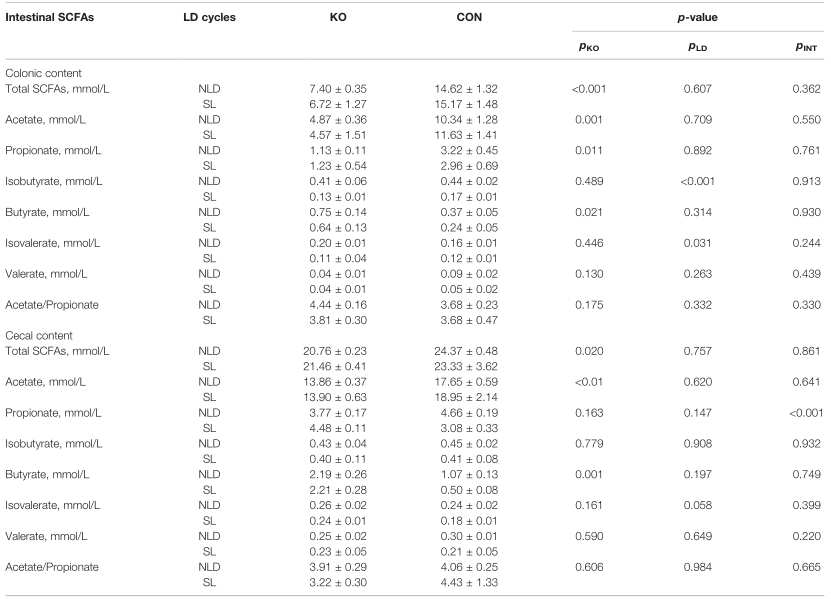Select the 0.031 Isovalerate pLD value
This screenshot has width=831, height=599.
click(697, 243)
